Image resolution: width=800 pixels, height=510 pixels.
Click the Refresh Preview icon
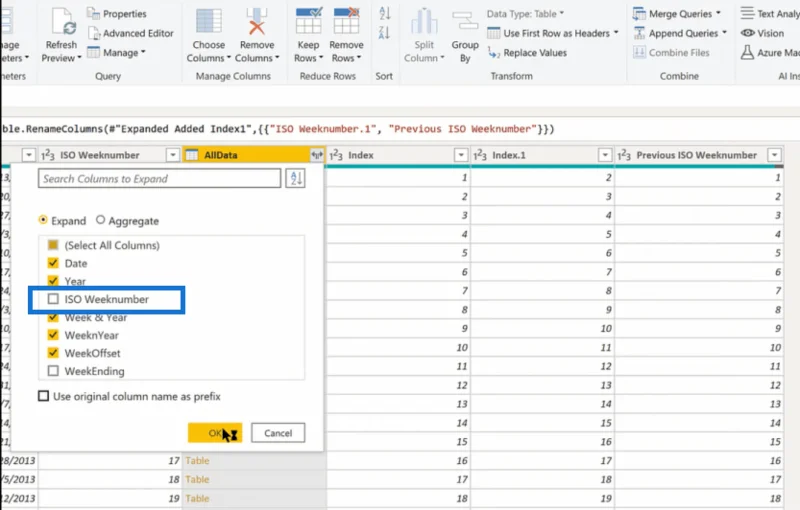pos(64,22)
